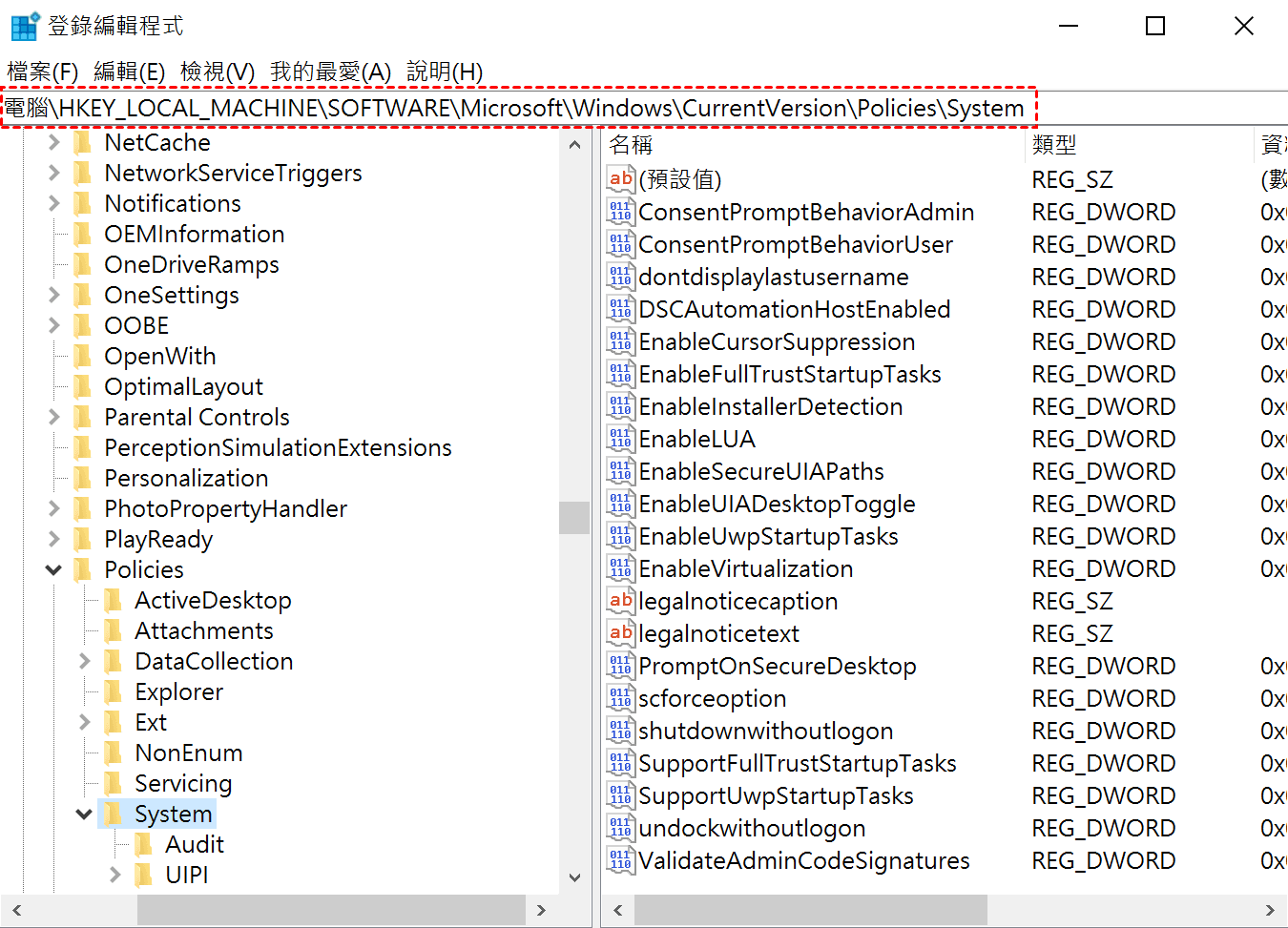Expand the NetworkServiceTriggers key
Image resolution: width=1288 pixels, height=928 pixels.
pyautogui.click(x=54, y=174)
